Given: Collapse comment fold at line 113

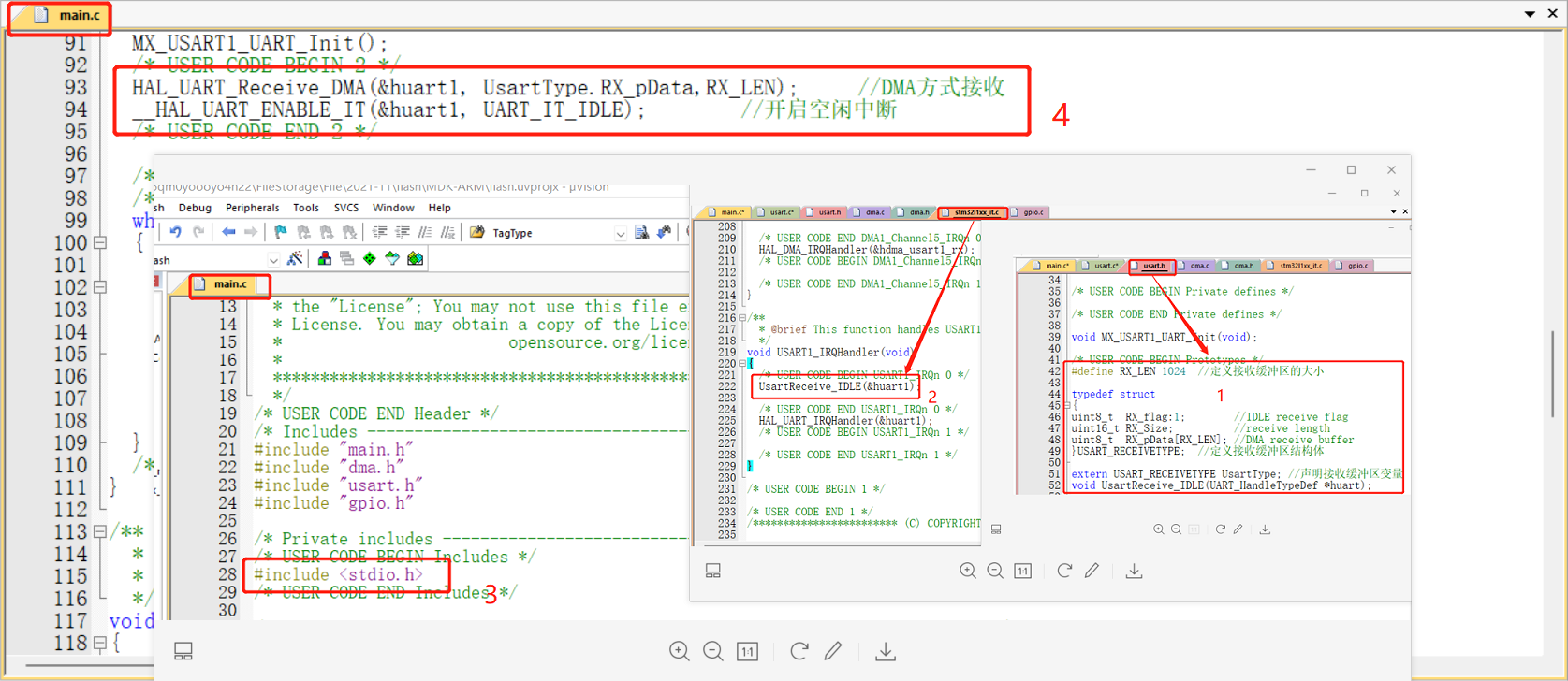Looking at the screenshot, I should 100,531.
